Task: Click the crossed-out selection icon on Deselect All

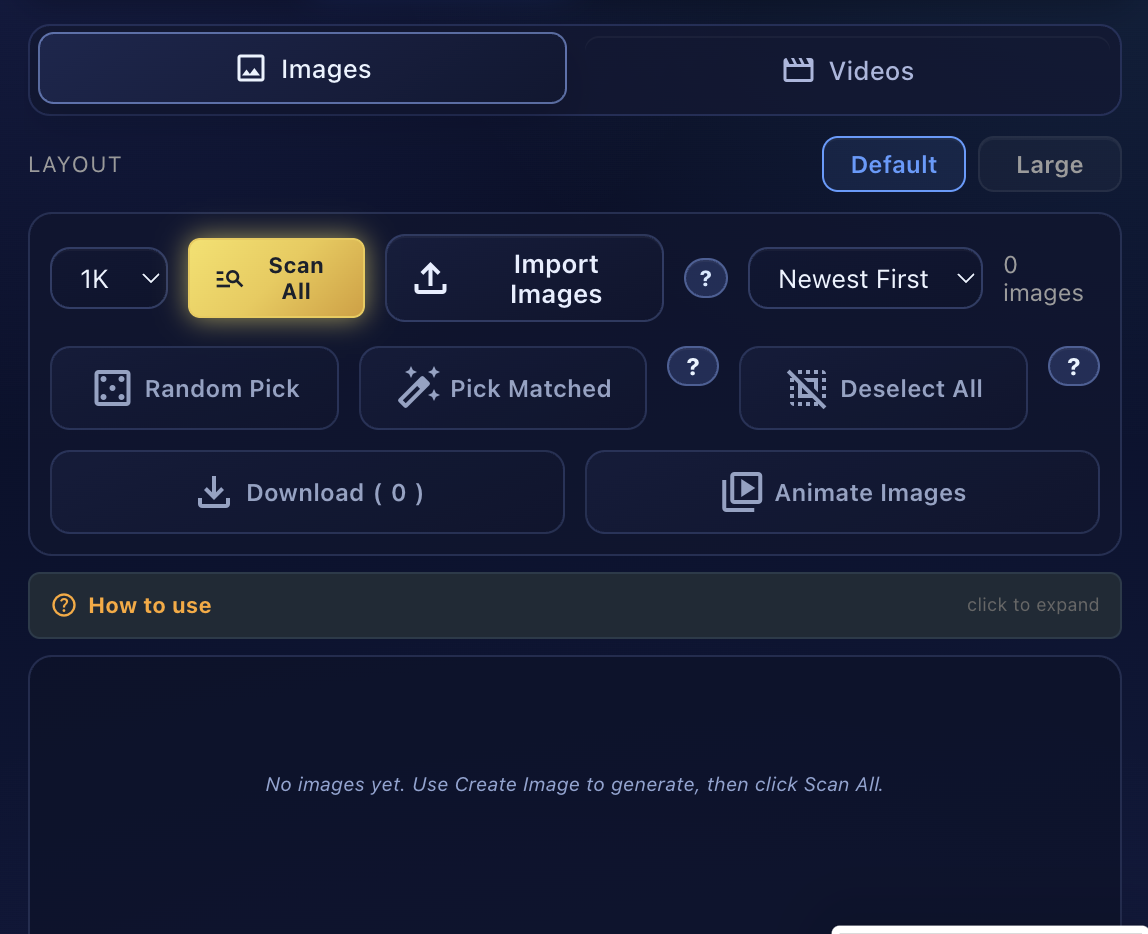Action: [x=807, y=388]
